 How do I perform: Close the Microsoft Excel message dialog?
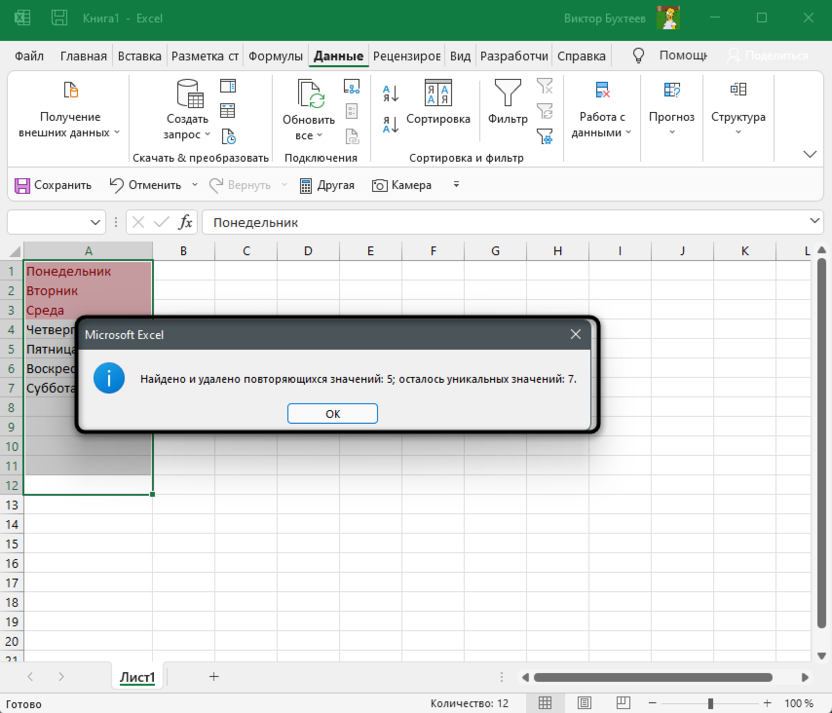(575, 334)
